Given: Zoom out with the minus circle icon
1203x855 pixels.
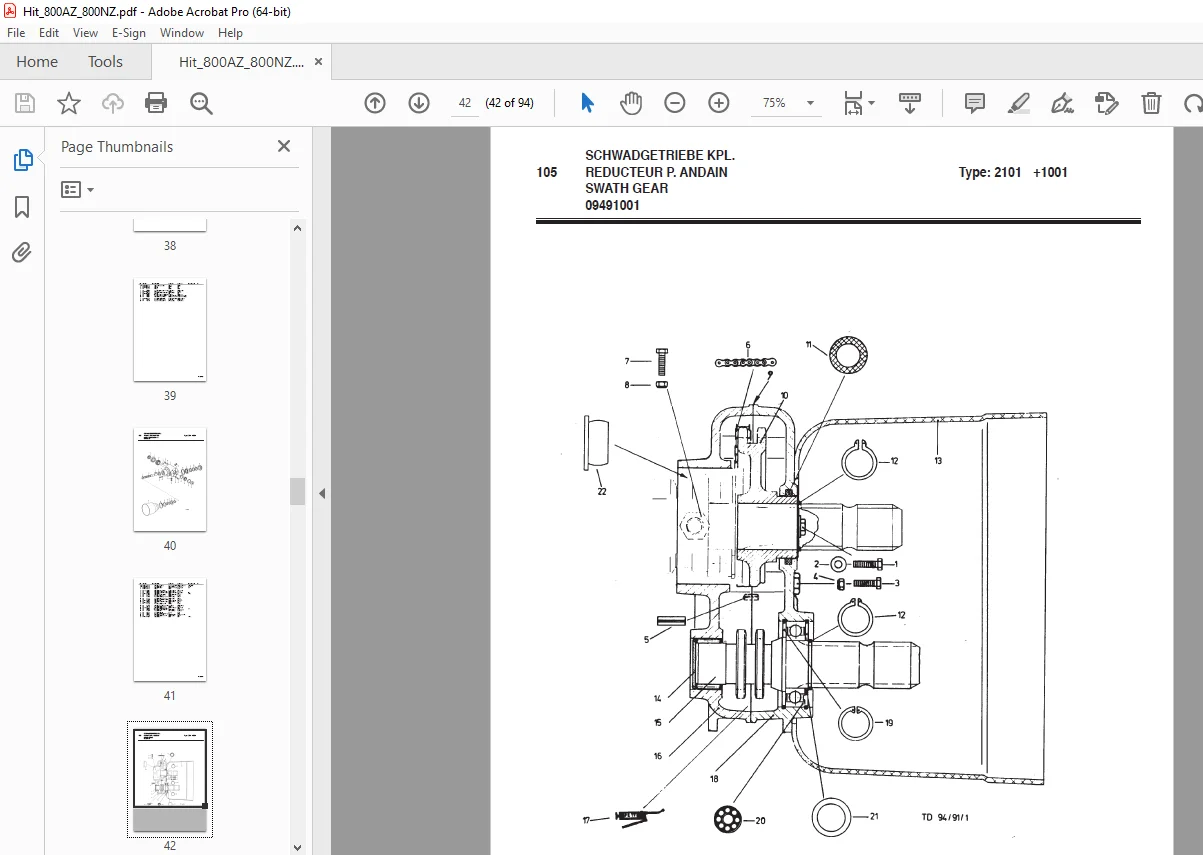Looking at the screenshot, I should point(675,103).
